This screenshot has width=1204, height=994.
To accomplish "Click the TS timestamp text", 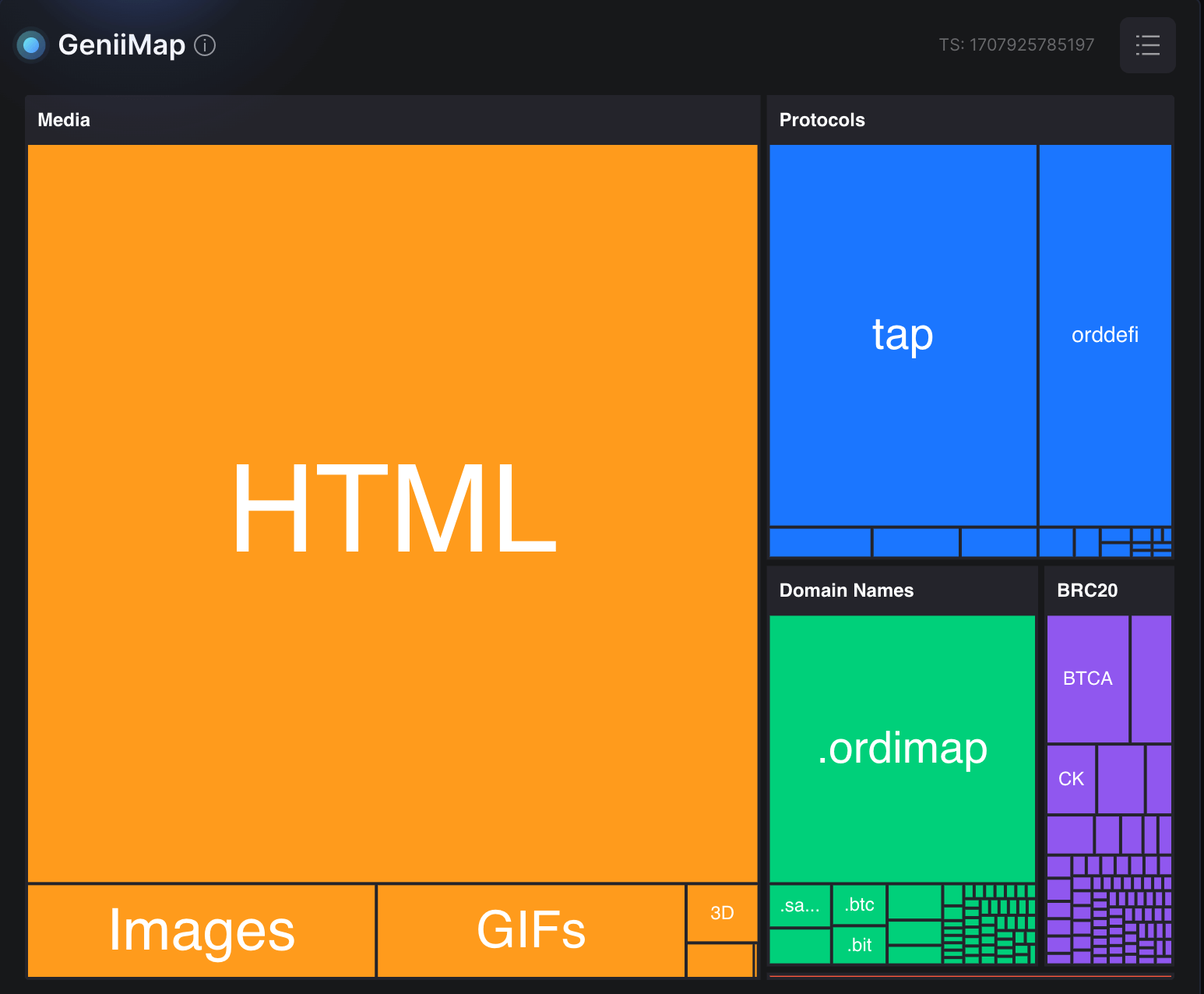I will (x=1016, y=45).
